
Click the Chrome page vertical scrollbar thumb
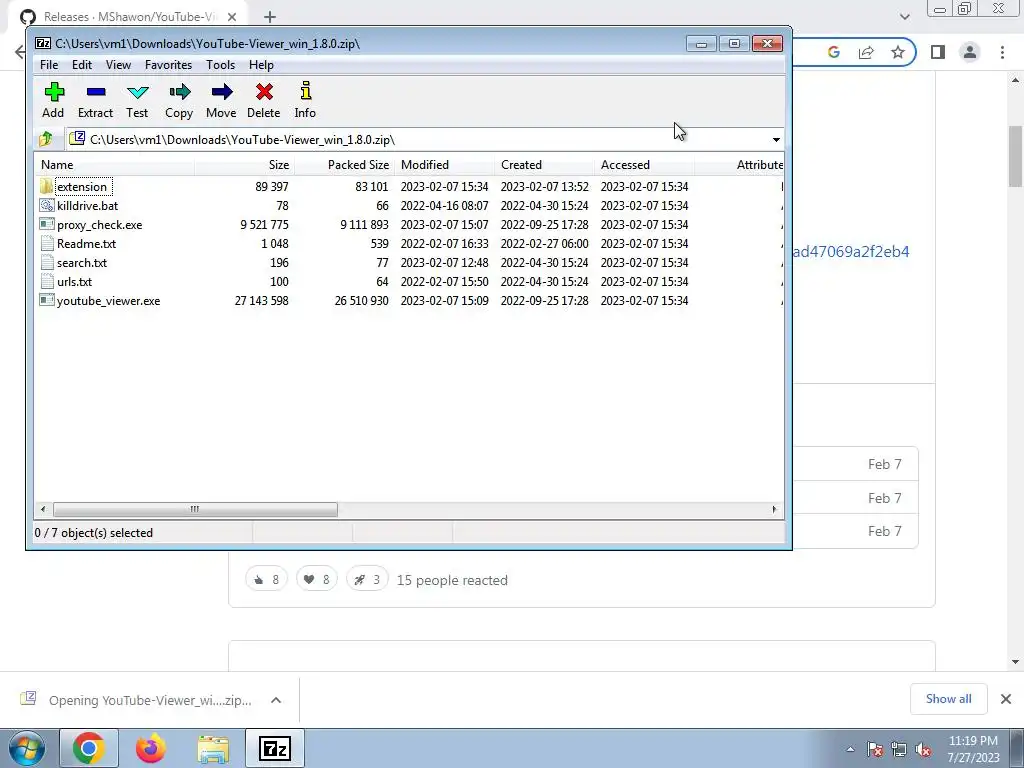click(x=1015, y=157)
